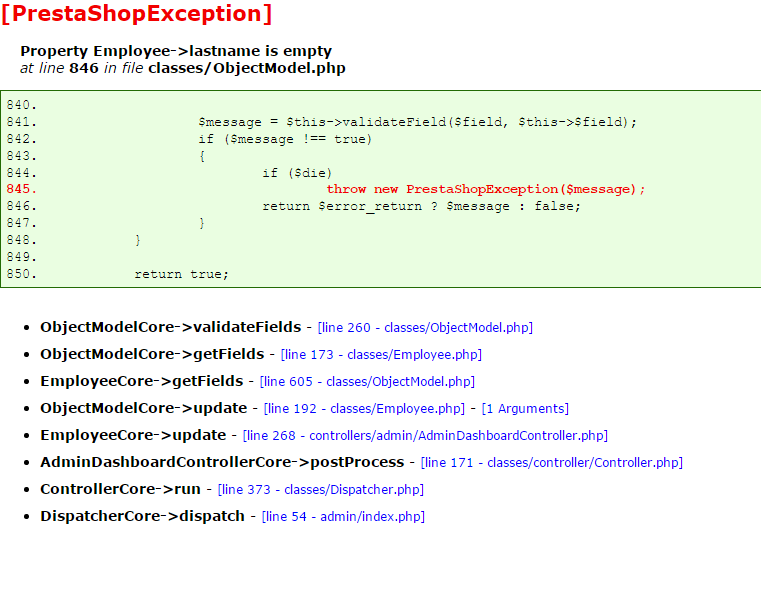Click line number 845 in red
Viewport: 761px width, 616px height.
click(21, 189)
